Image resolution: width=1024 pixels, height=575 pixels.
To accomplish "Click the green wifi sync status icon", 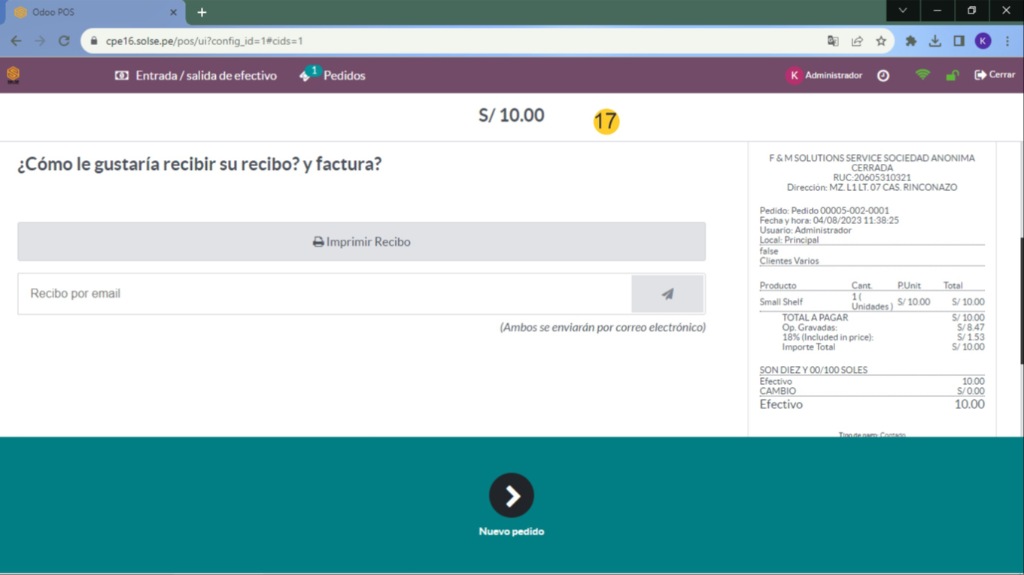I will pos(922,75).
